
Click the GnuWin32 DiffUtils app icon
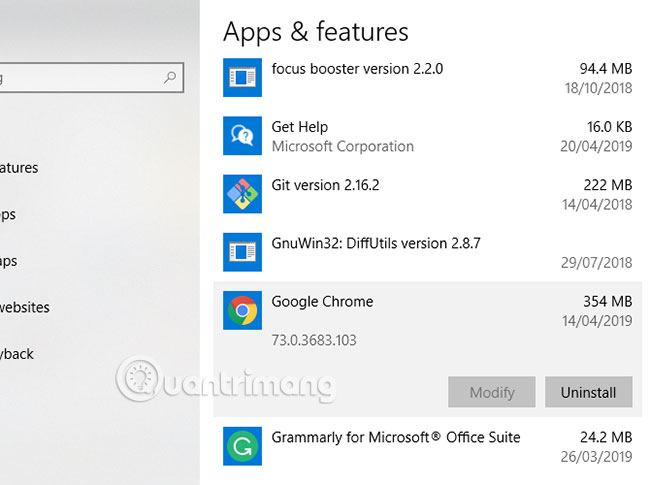pyautogui.click(x=242, y=252)
